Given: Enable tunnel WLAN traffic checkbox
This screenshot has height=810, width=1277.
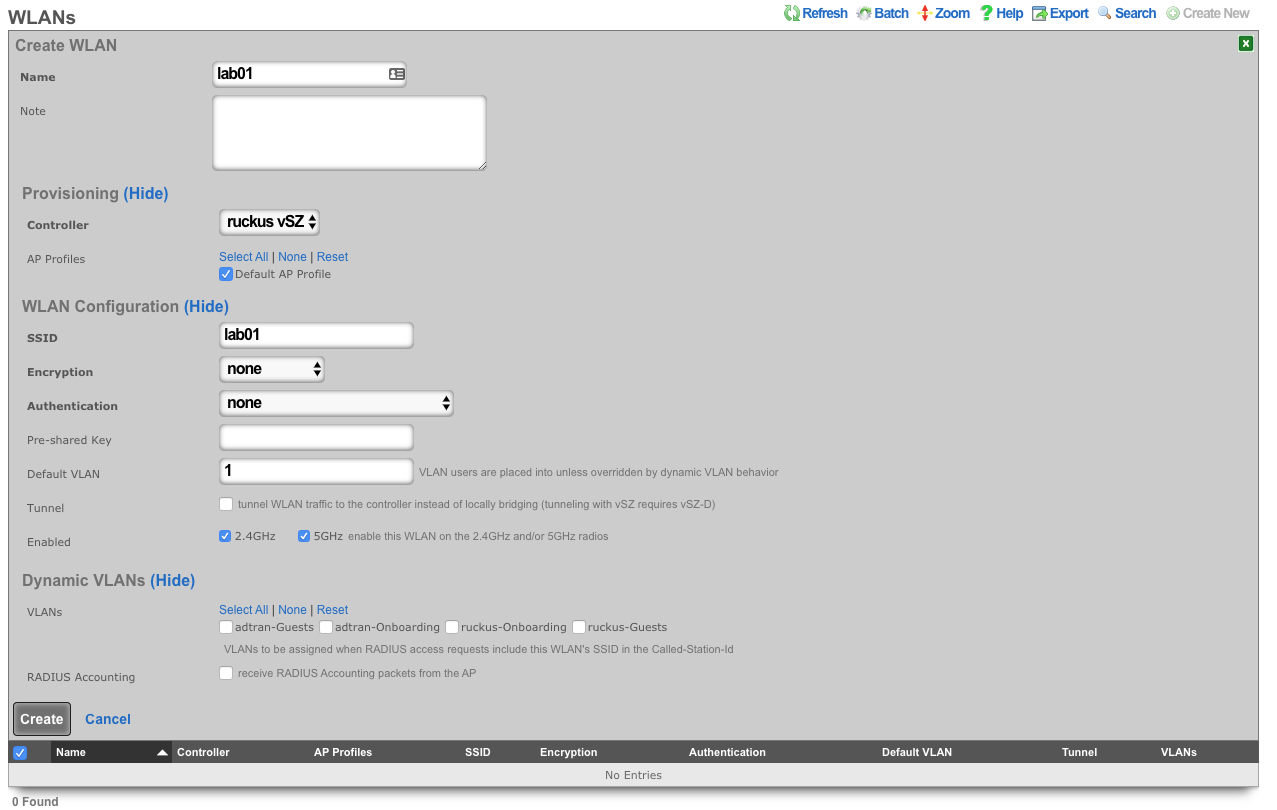Looking at the screenshot, I should point(227,504).
